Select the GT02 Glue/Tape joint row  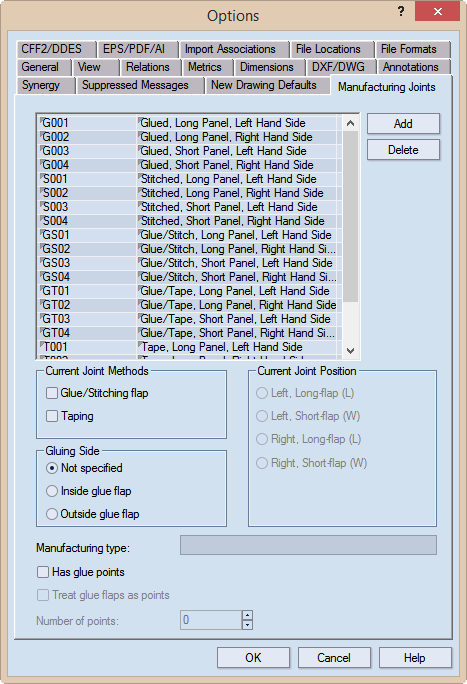coord(187,305)
